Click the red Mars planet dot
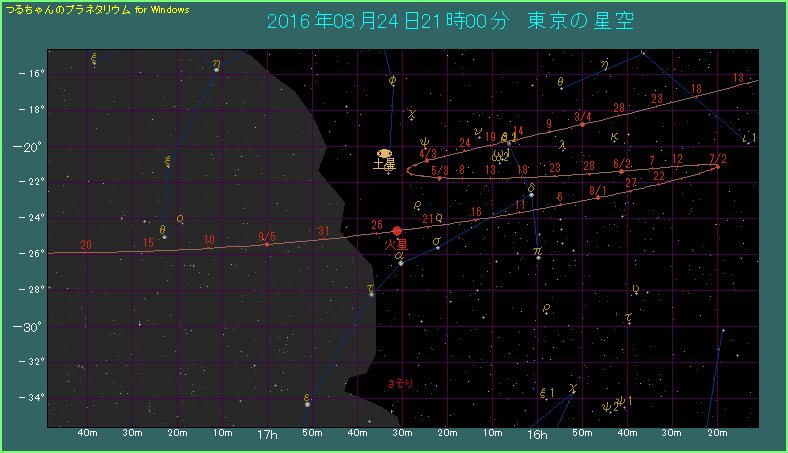788x453 pixels. 397,231
